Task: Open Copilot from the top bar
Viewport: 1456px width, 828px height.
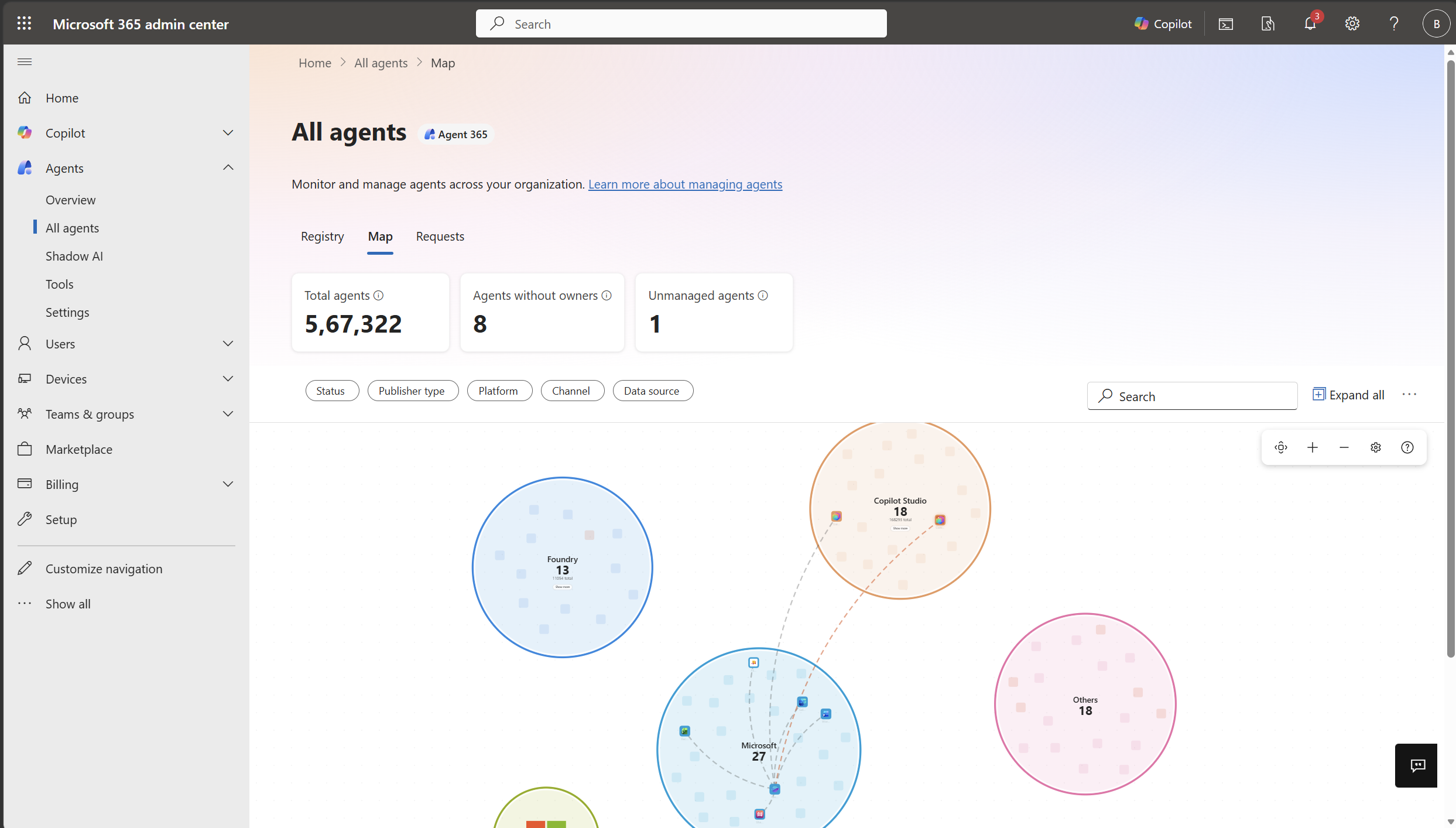Action: click(1163, 23)
